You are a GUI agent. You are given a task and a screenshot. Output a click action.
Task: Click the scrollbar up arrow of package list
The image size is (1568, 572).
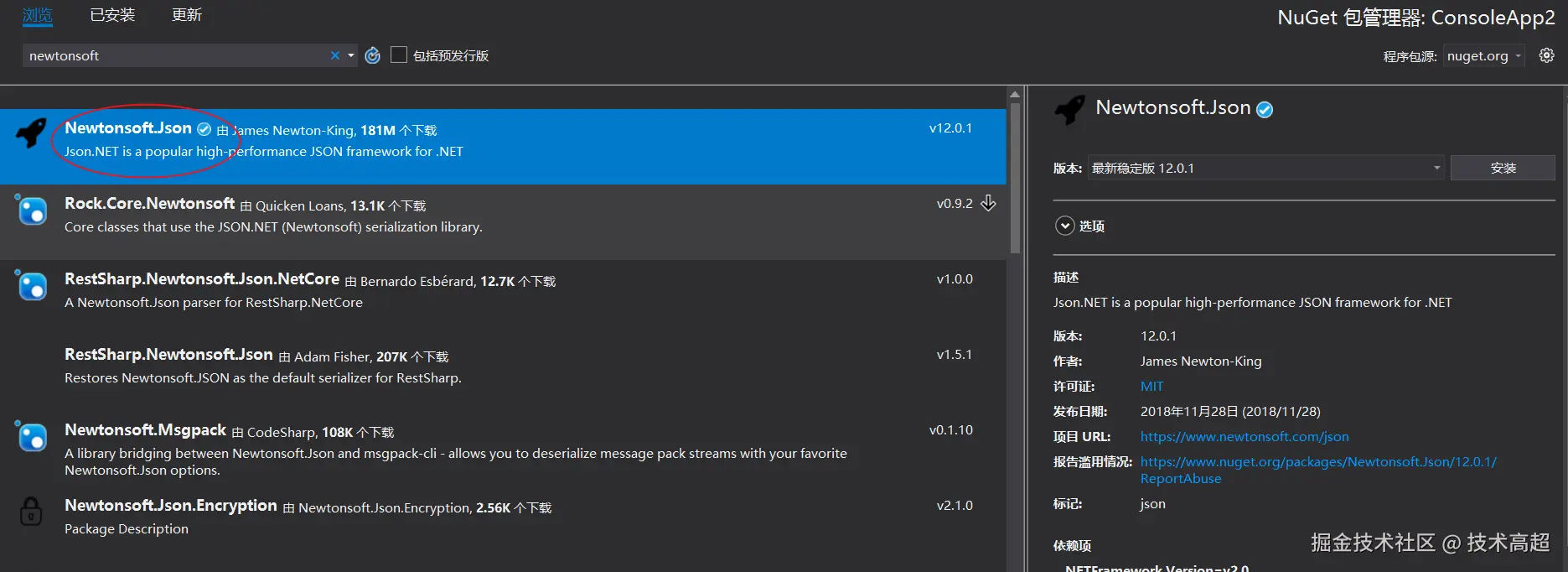[x=1015, y=95]
